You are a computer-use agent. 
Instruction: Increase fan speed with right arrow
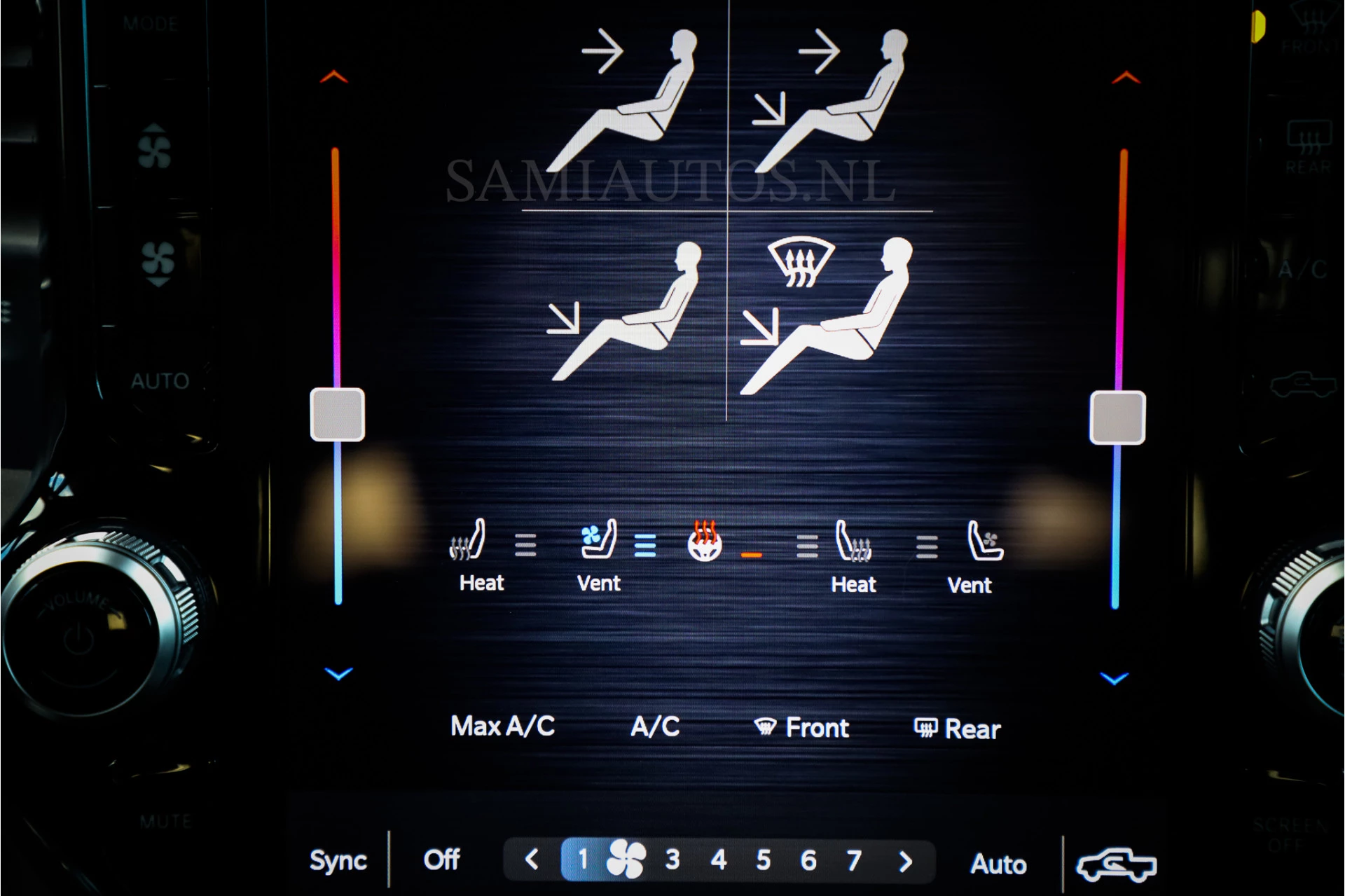[905, 860]
